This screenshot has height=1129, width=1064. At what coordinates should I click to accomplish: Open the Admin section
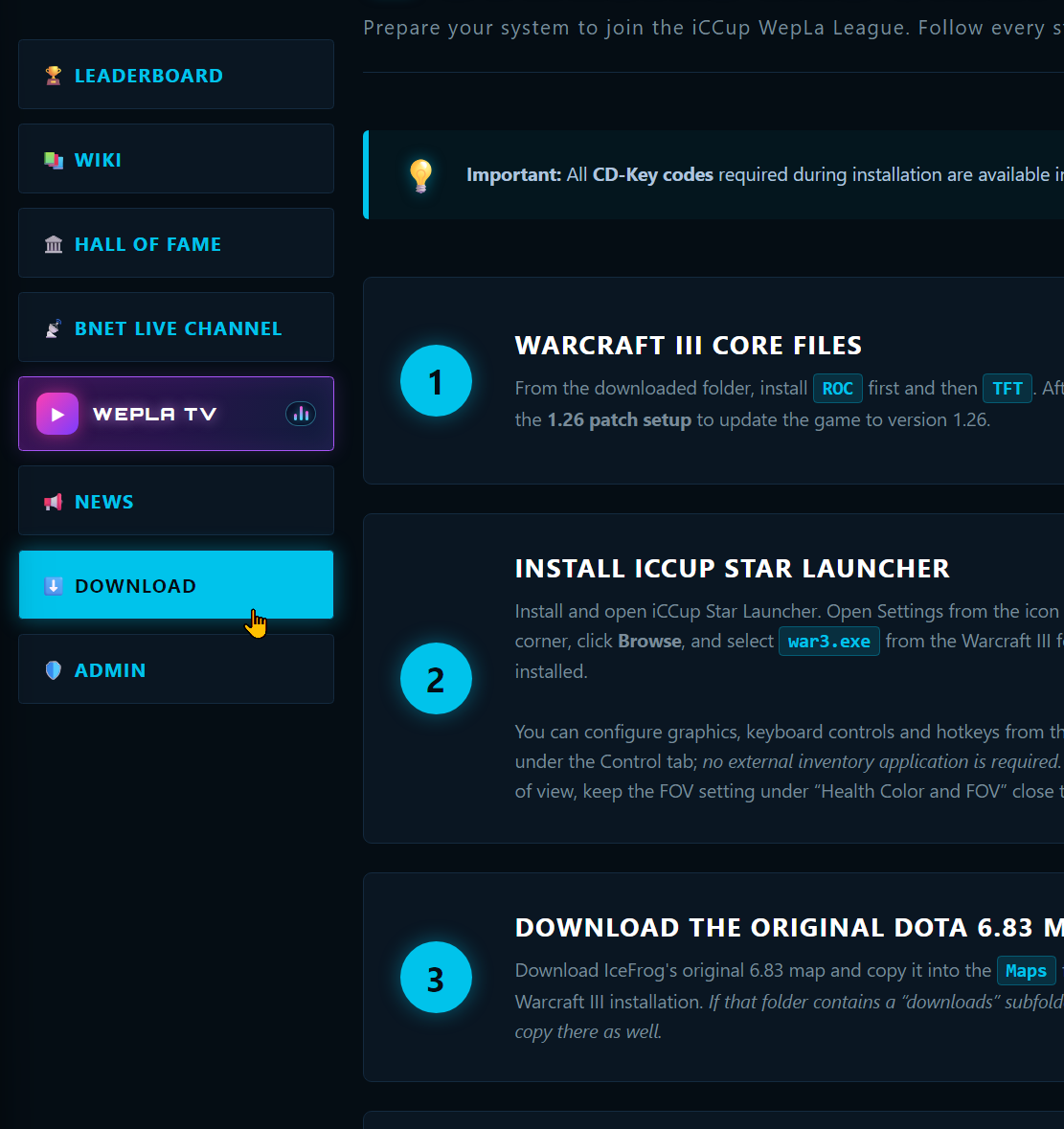point(176,669)
